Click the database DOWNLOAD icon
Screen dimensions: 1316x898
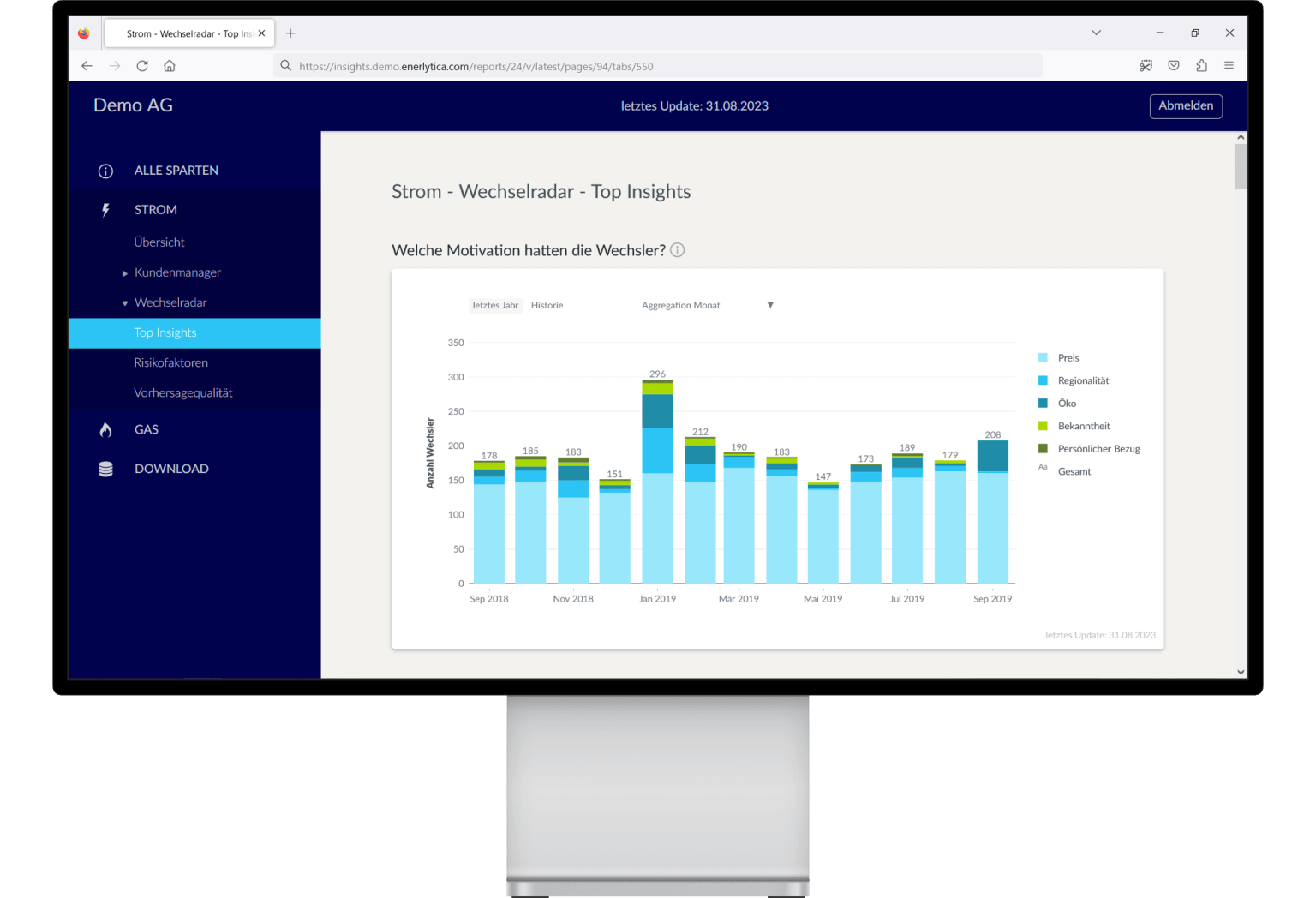(x=105, y=469)
